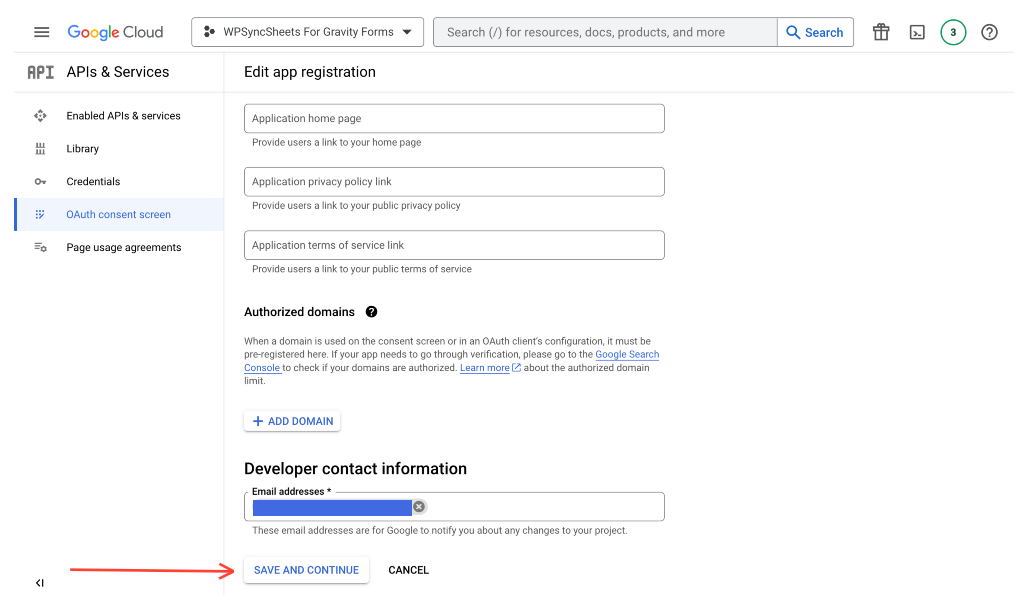Open the navigation hamburger menu
This screenshot has height=609, width=1028.
pyautogui.click(x=41, y=31)
